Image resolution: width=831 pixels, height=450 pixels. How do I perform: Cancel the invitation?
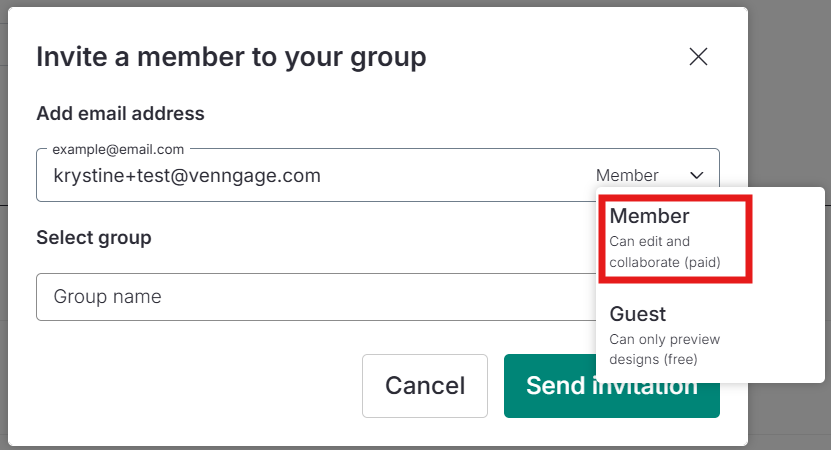(425, 386)
